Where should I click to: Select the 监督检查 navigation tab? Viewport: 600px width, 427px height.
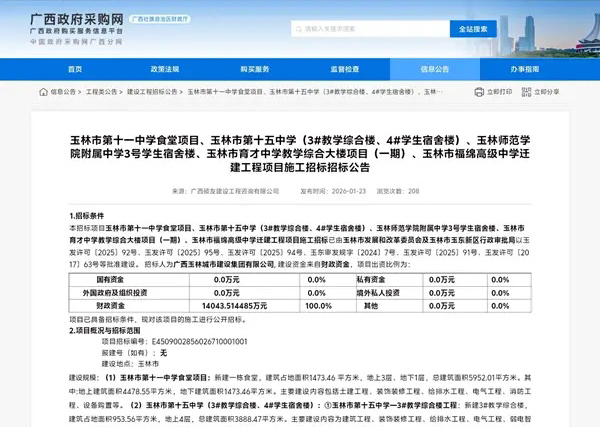[345, 70]
